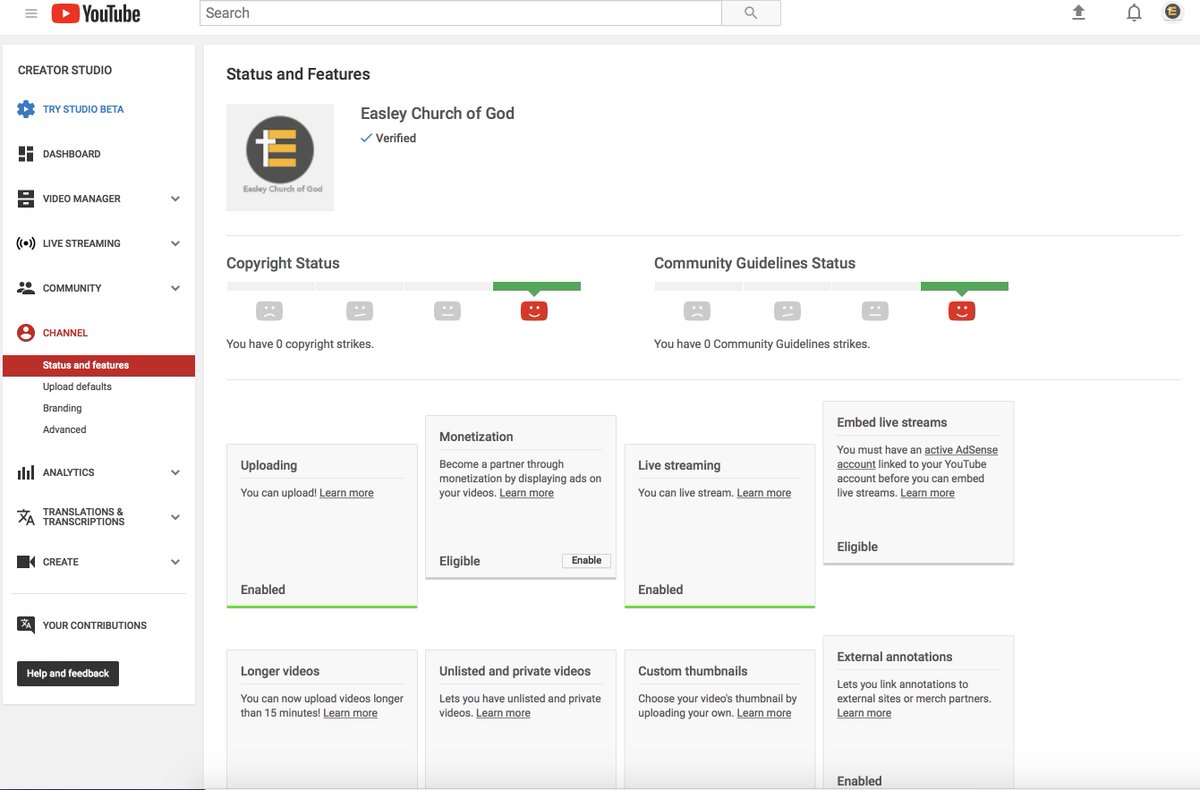1200x790 pixels.
Task: Click the Video Manager icon
Action: (26, 199)
